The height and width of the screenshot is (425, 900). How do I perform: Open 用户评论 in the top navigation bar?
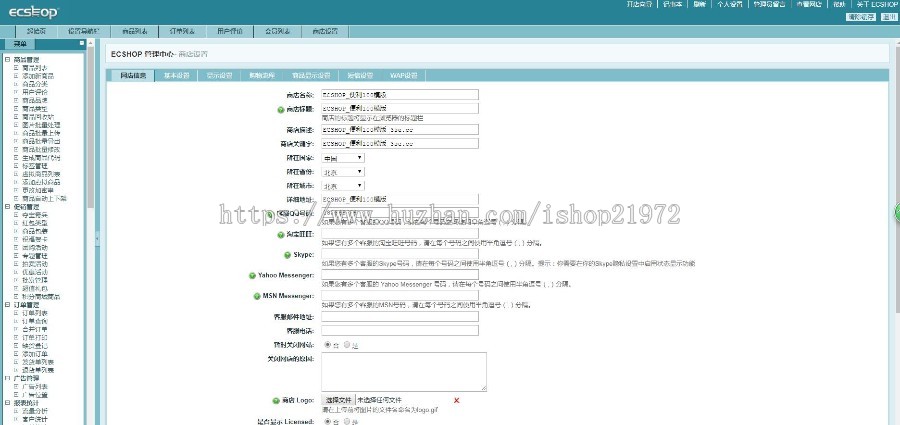(230, 31)
